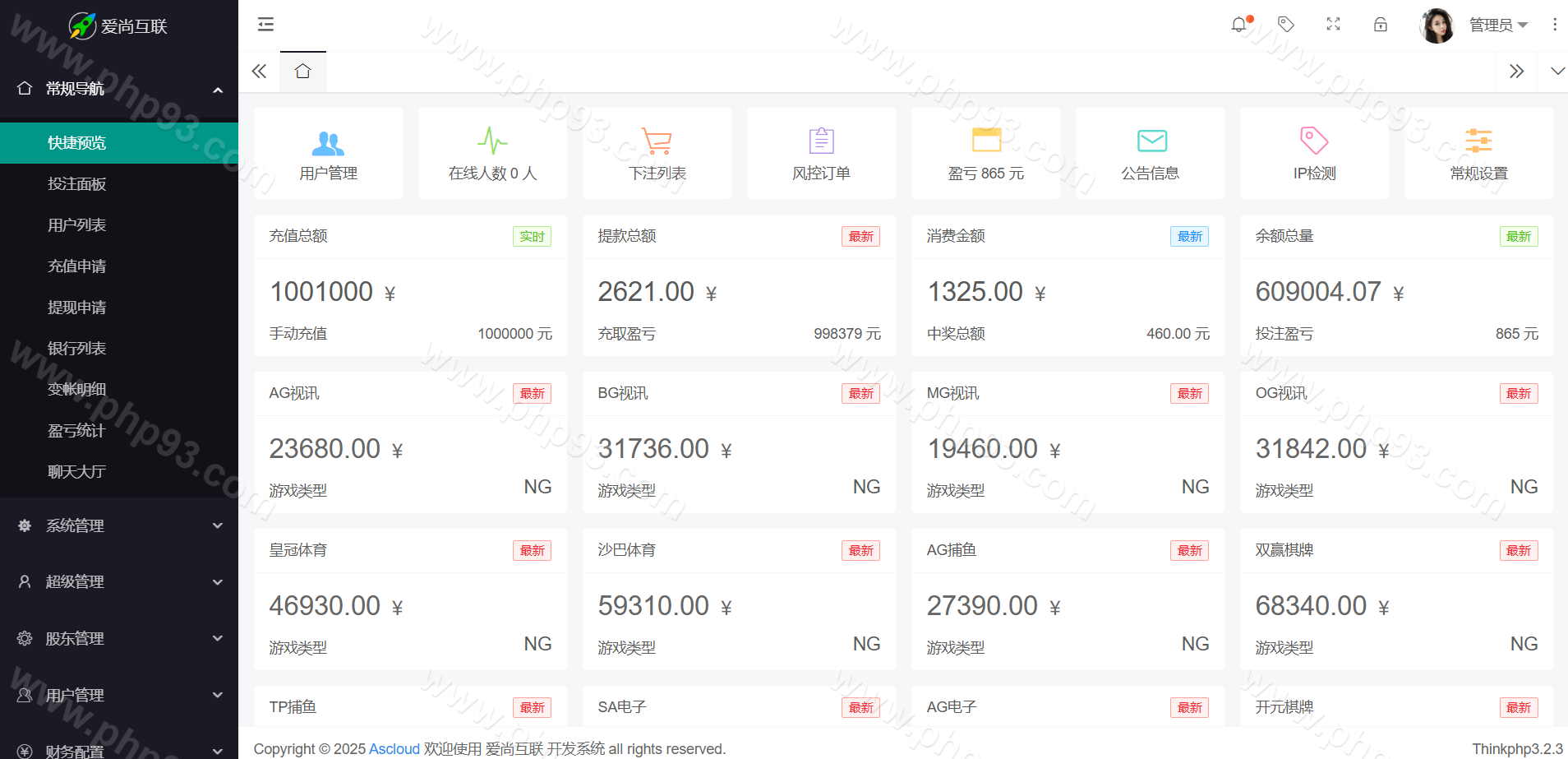The image size is (1568, 759).
Task: Toggle the sidebar collapse icon
Action: (265, 25)
